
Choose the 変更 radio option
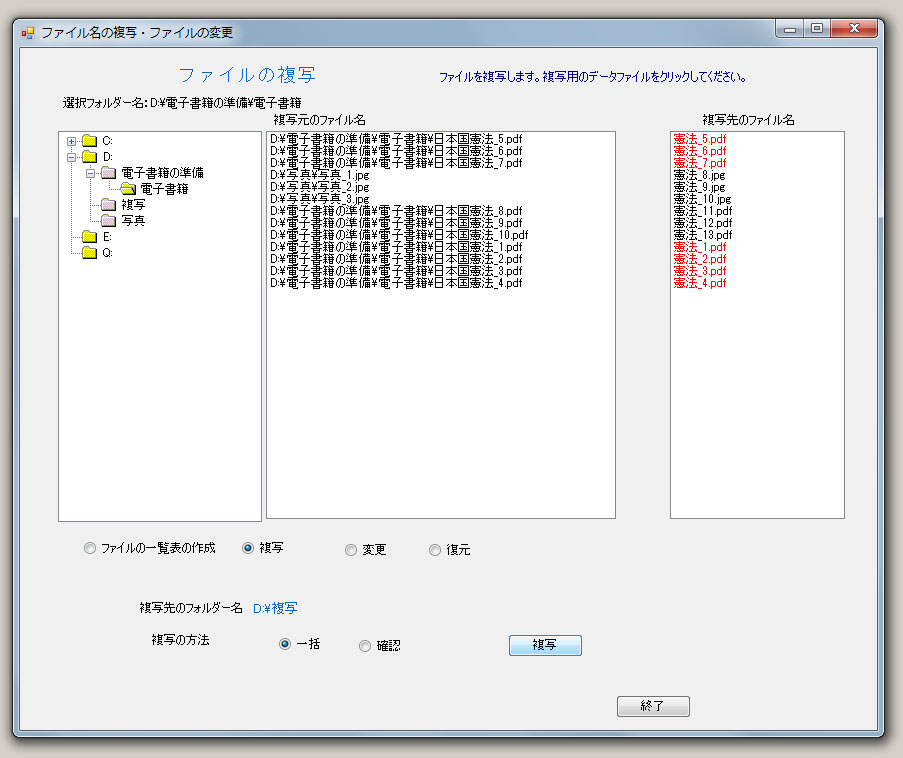tap(351, 550)
